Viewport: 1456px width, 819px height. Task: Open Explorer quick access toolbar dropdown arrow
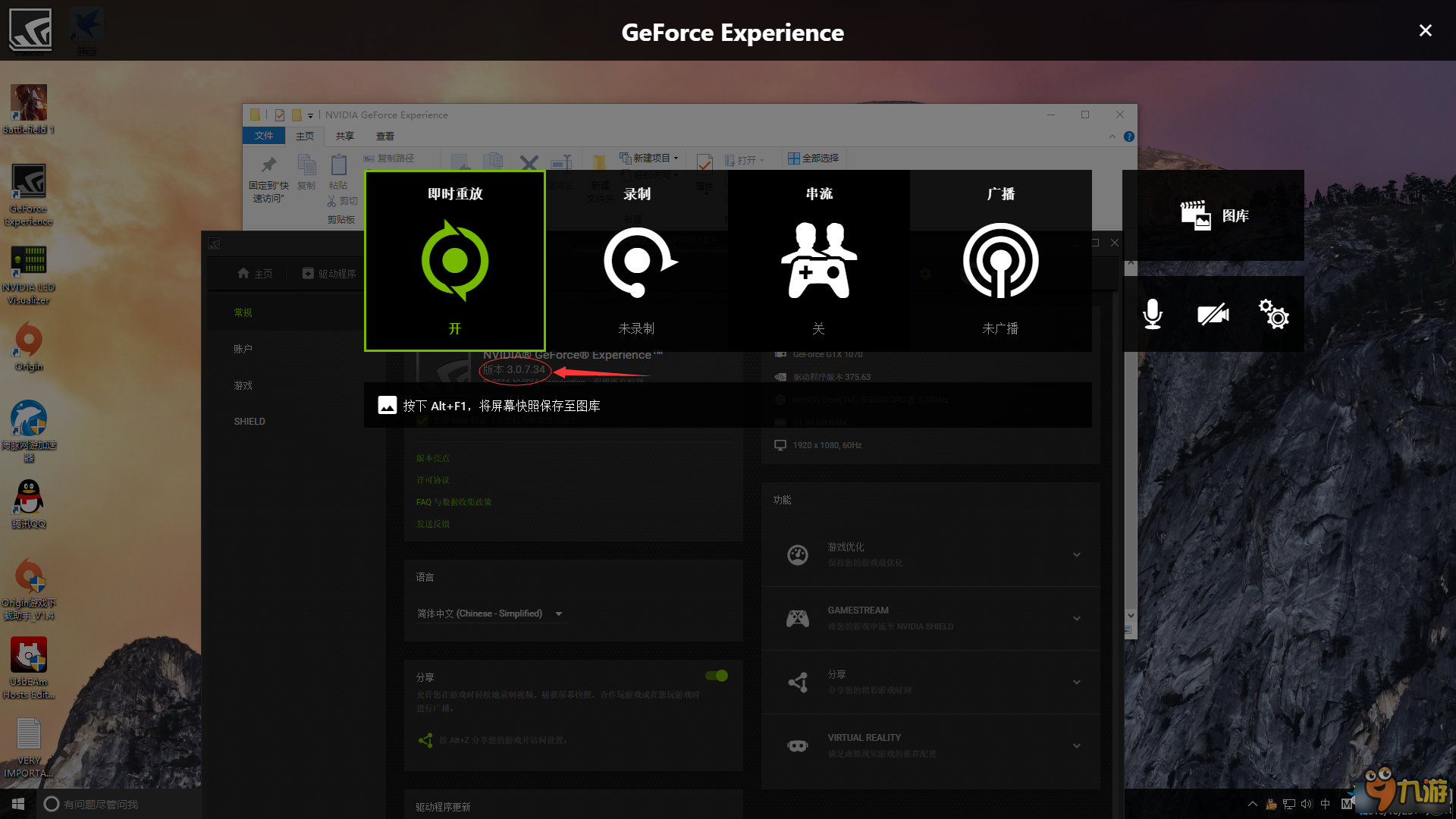(x=310, y=115)
